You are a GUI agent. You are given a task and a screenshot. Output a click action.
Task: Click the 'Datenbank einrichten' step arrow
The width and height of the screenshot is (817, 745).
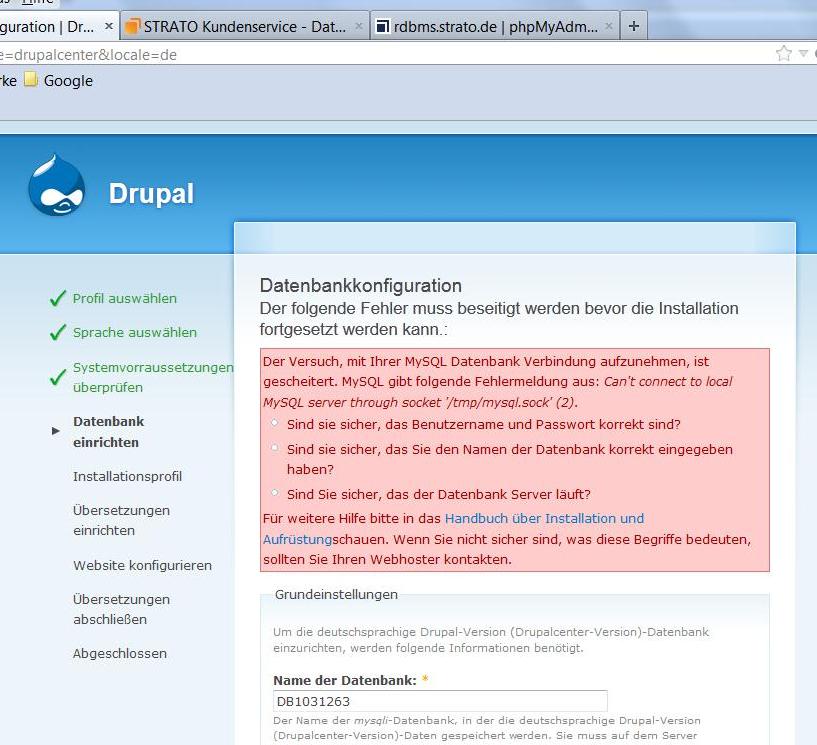[56, 431]
